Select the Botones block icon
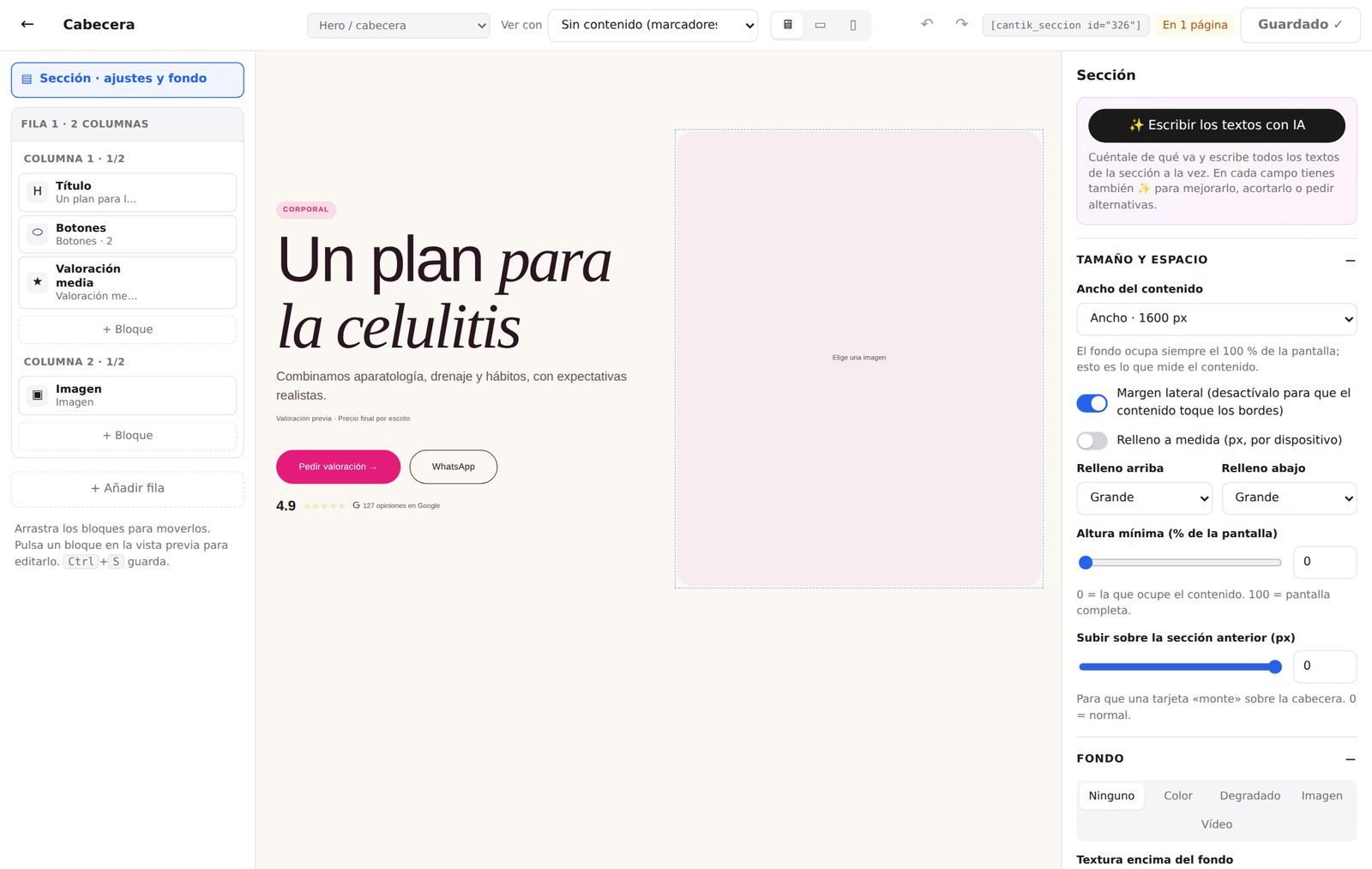1372x869 pixels. point(37,232)
